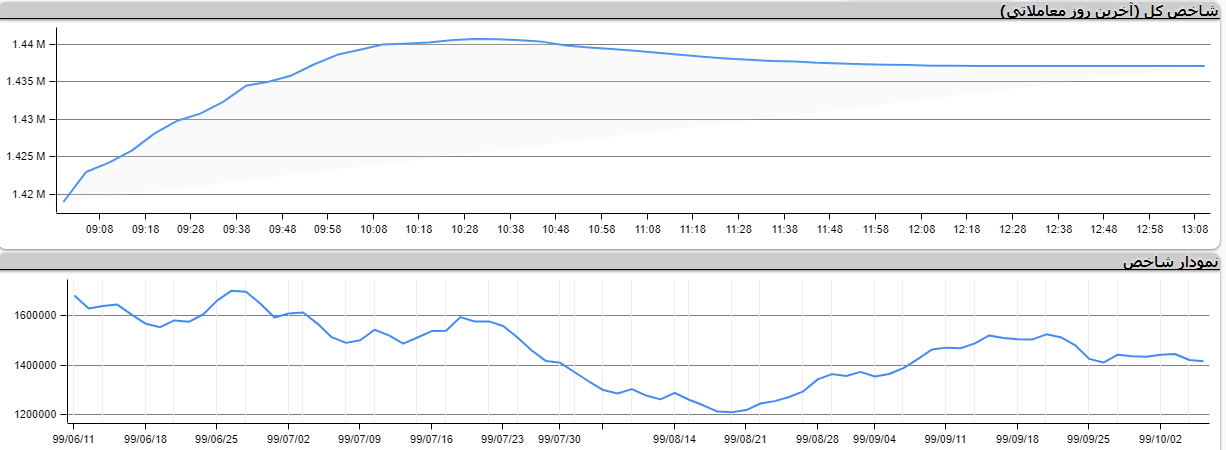Select the 12:08 time axis label

tap(921, 229)
